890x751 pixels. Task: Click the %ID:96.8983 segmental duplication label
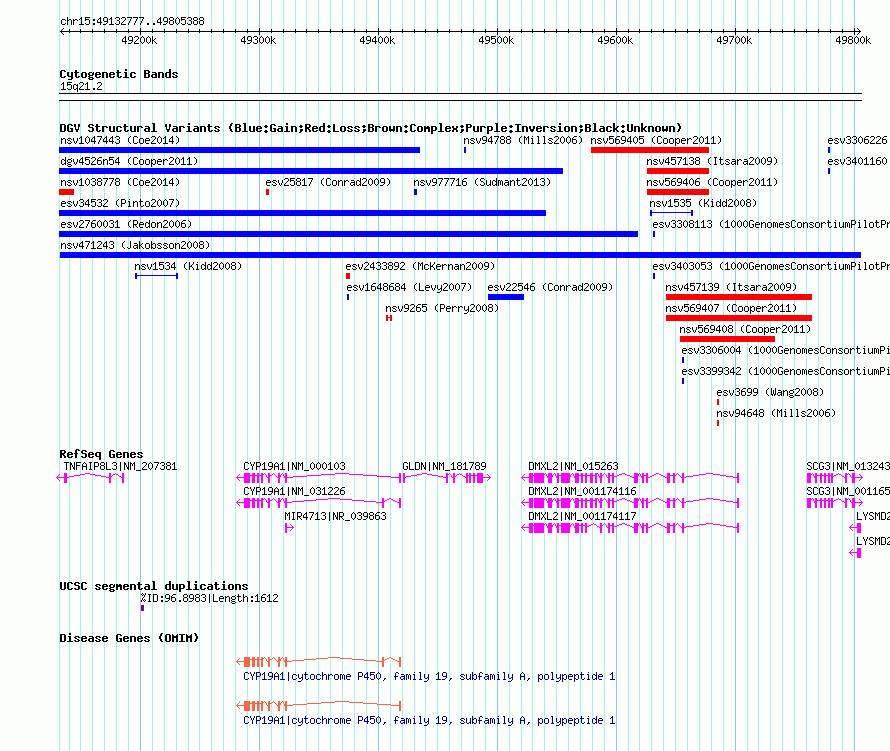click(209, 598)
